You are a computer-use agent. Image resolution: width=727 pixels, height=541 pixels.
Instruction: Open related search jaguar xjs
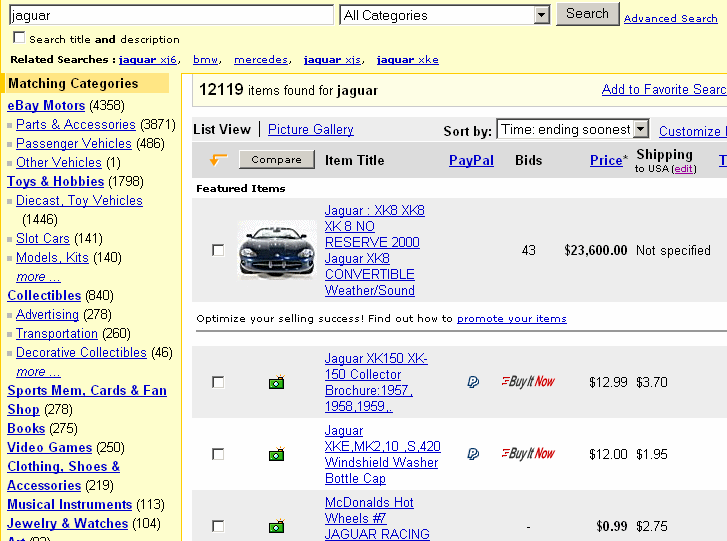(x=332, y=60)
